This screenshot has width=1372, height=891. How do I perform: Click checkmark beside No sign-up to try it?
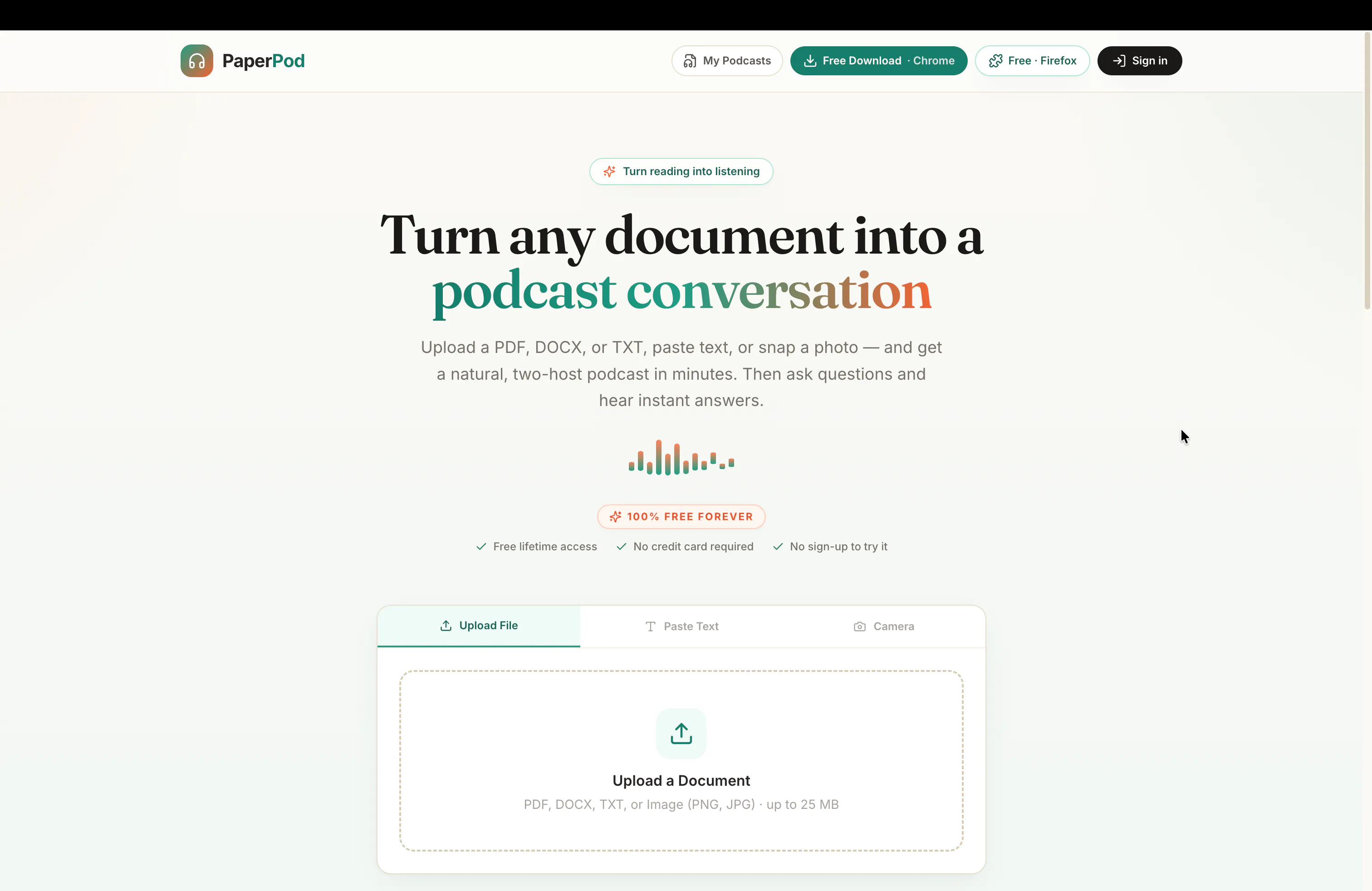tap(778, 546)
